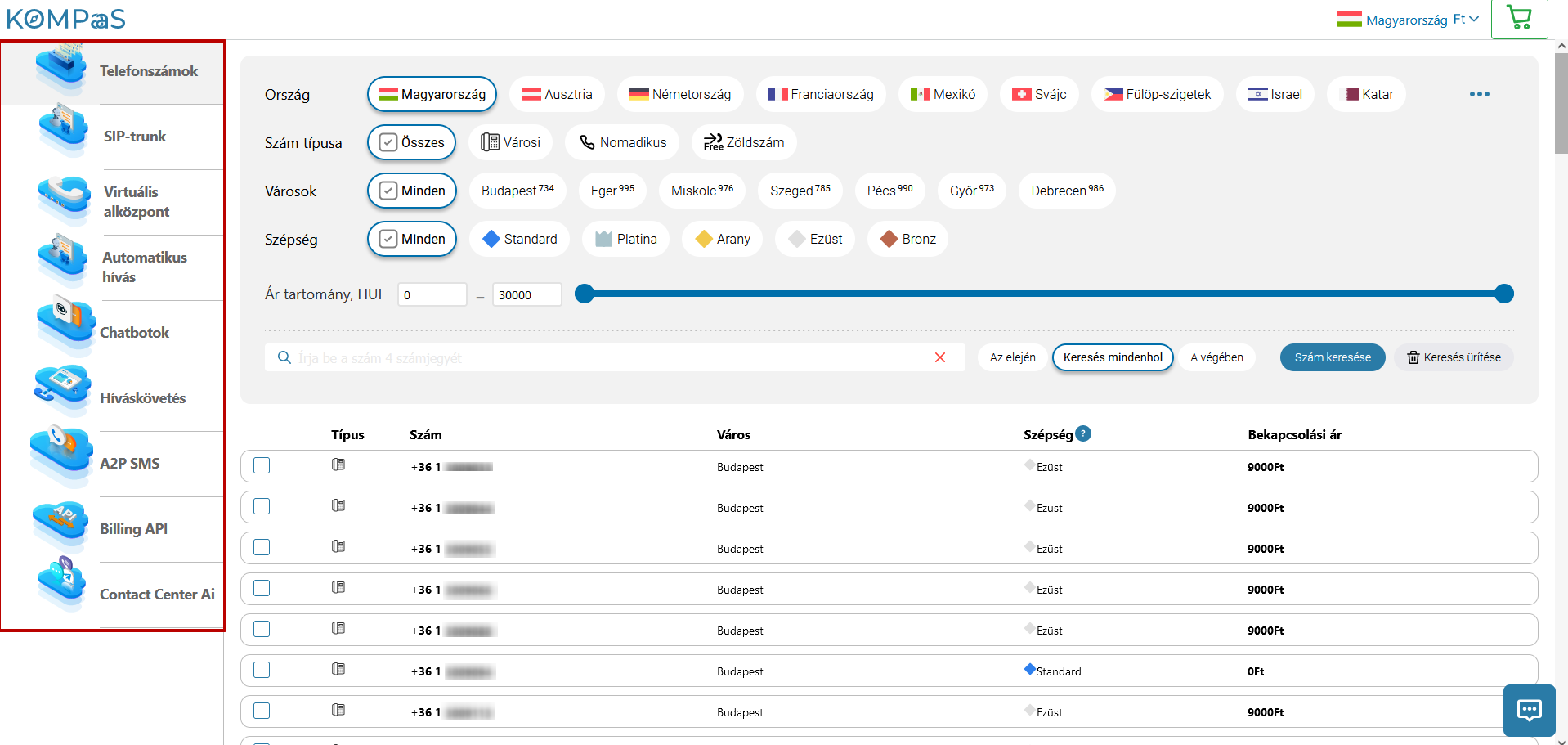Select Németország country filter

point(679,94)
